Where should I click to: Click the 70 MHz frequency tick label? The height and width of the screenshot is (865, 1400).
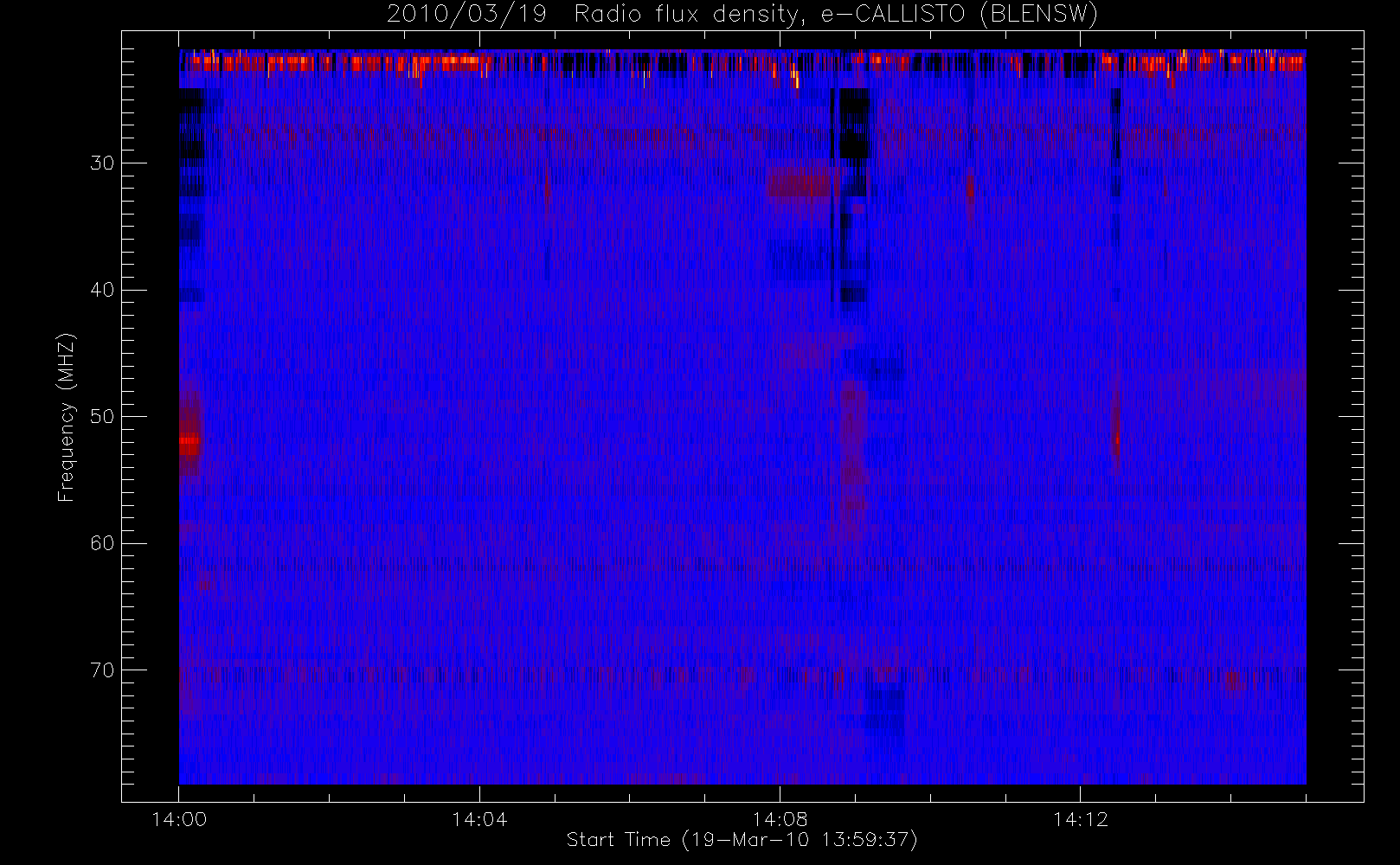click(x=102, y=670)
